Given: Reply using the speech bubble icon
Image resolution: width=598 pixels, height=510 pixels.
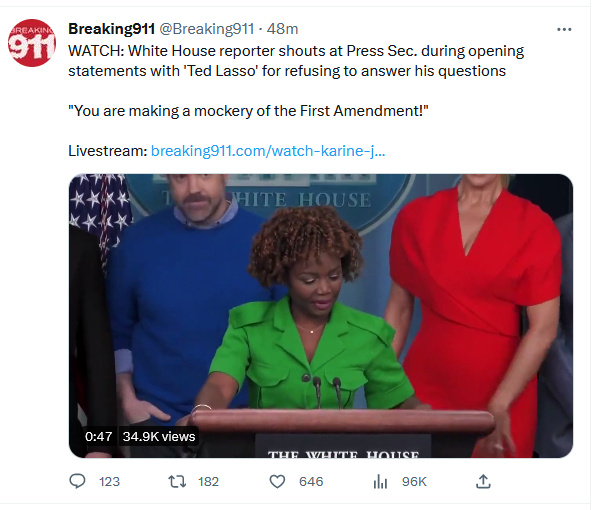Looking at the screenshot, I should pos(77,481).
